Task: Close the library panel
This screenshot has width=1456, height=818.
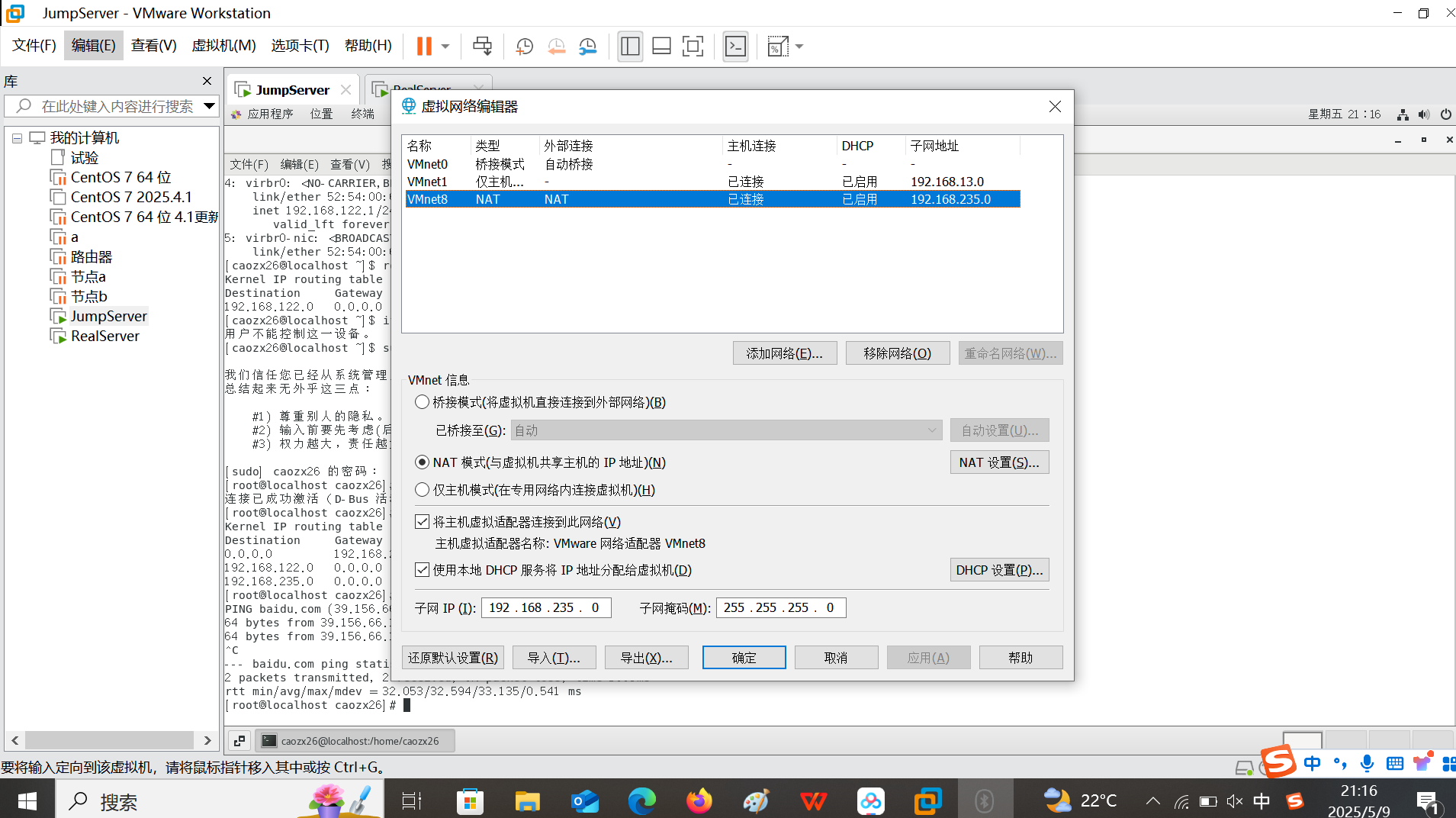Action: pos(207,81)
